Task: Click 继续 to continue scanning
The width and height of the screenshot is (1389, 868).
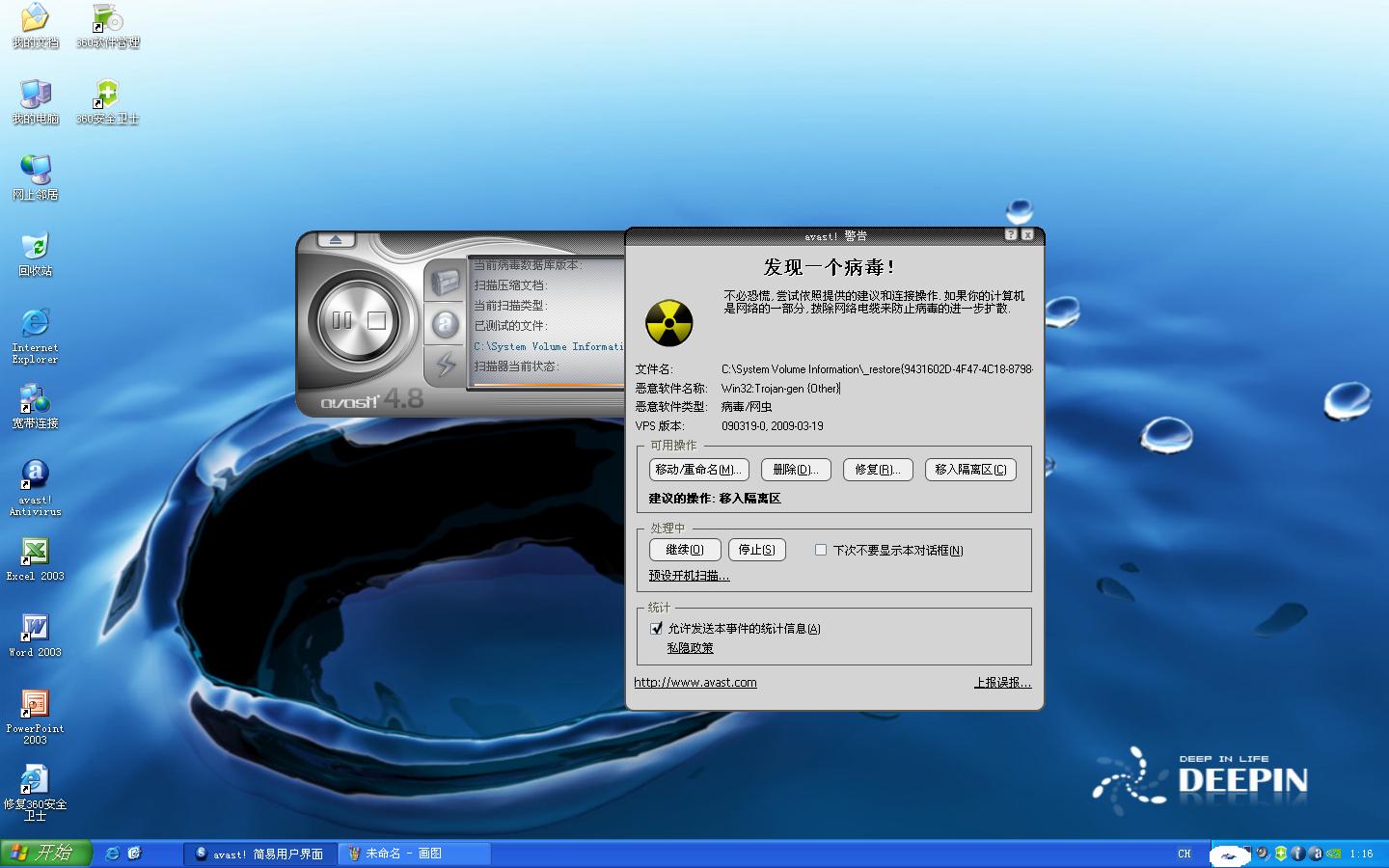Action: (685, 550)
